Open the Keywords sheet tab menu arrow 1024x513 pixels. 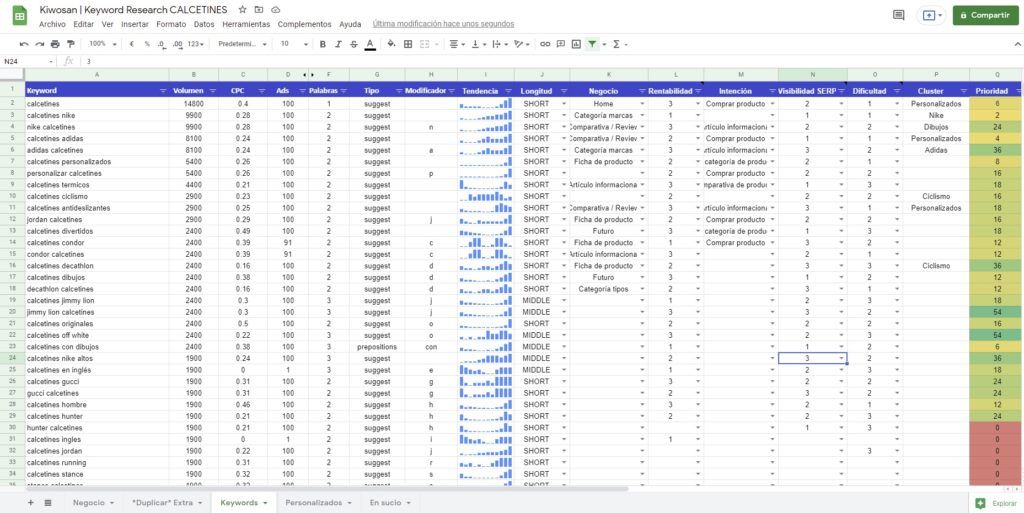[x=265, y=503]
